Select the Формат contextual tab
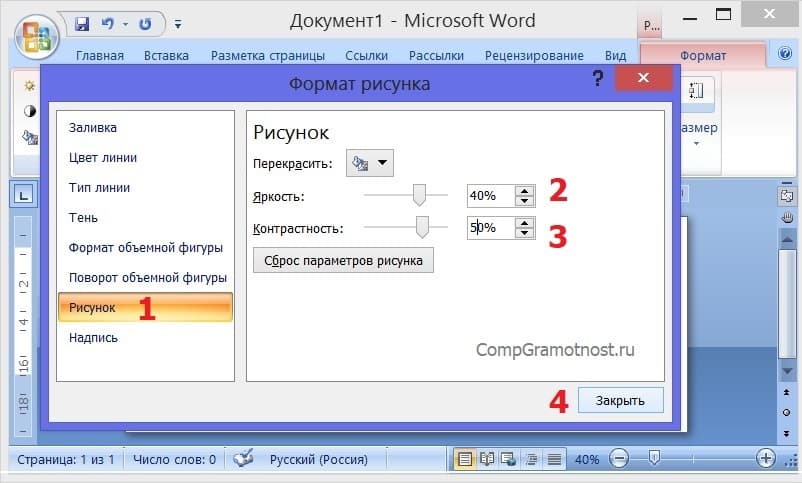 (703, 55)
